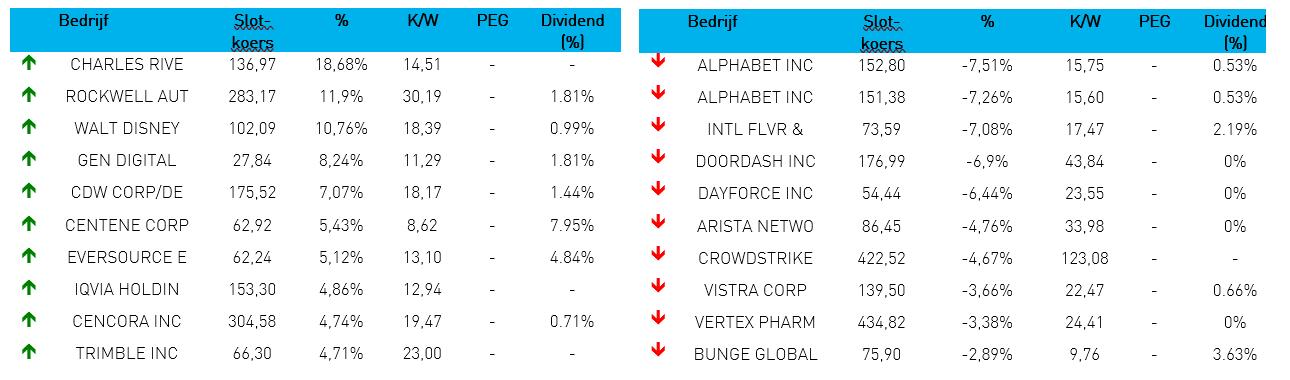Click the Dividend (%) header in the gainers table
Screen dimensions: 1290x380
572,31
